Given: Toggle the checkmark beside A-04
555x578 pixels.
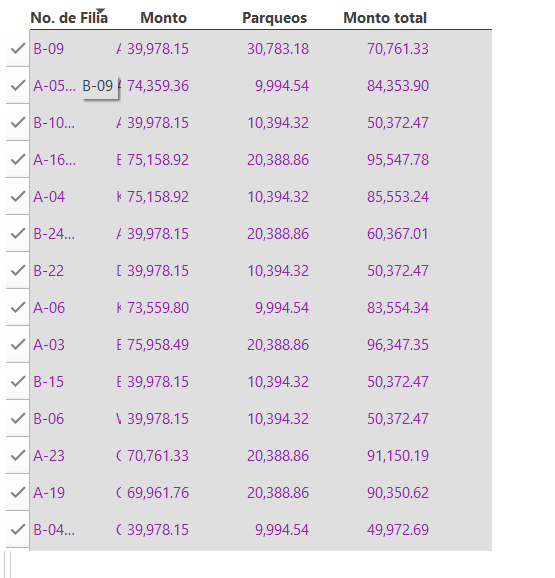Looking at the screenshot, I should click(x=18, y=196).
